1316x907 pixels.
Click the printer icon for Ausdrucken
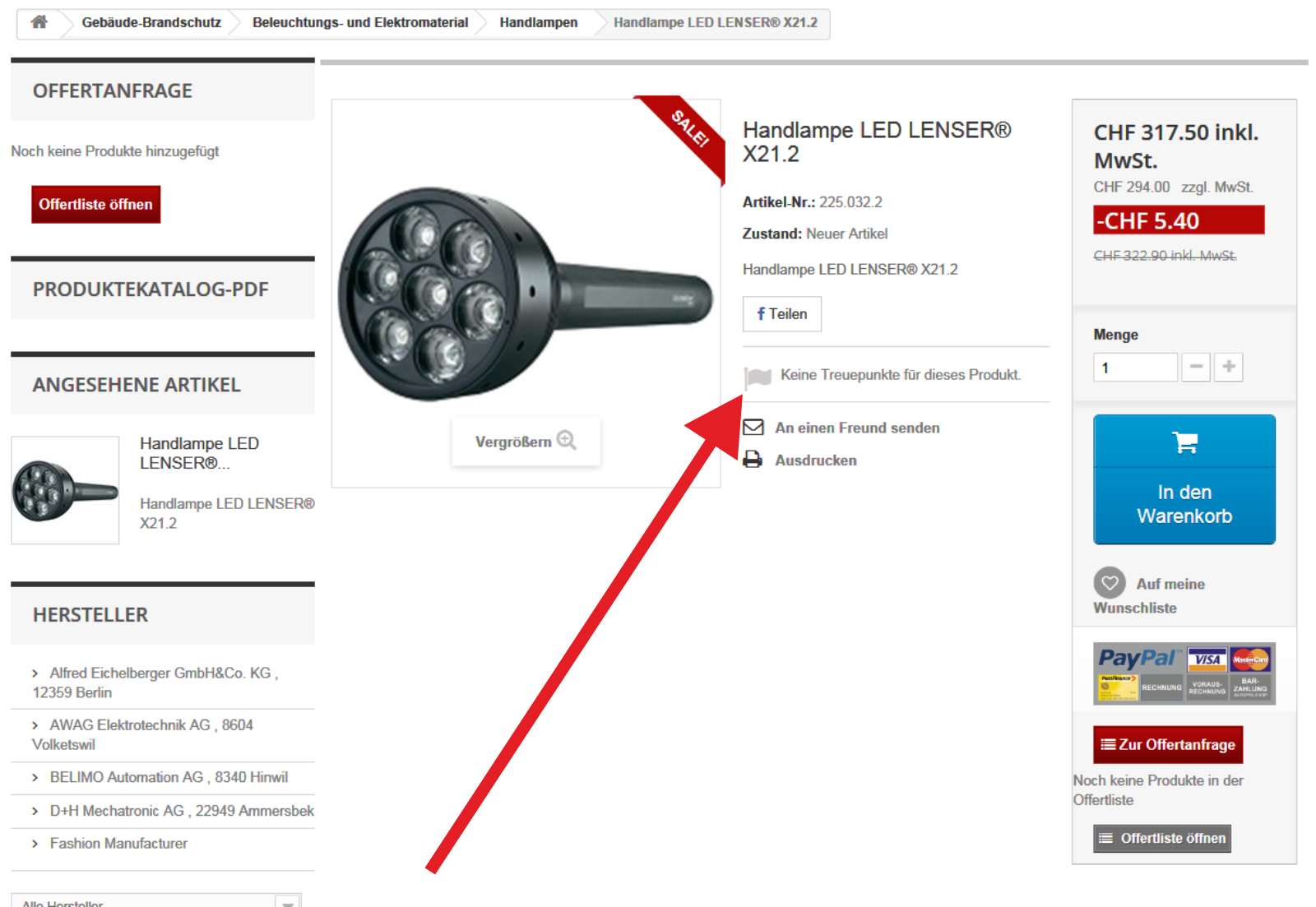[753, 460]
